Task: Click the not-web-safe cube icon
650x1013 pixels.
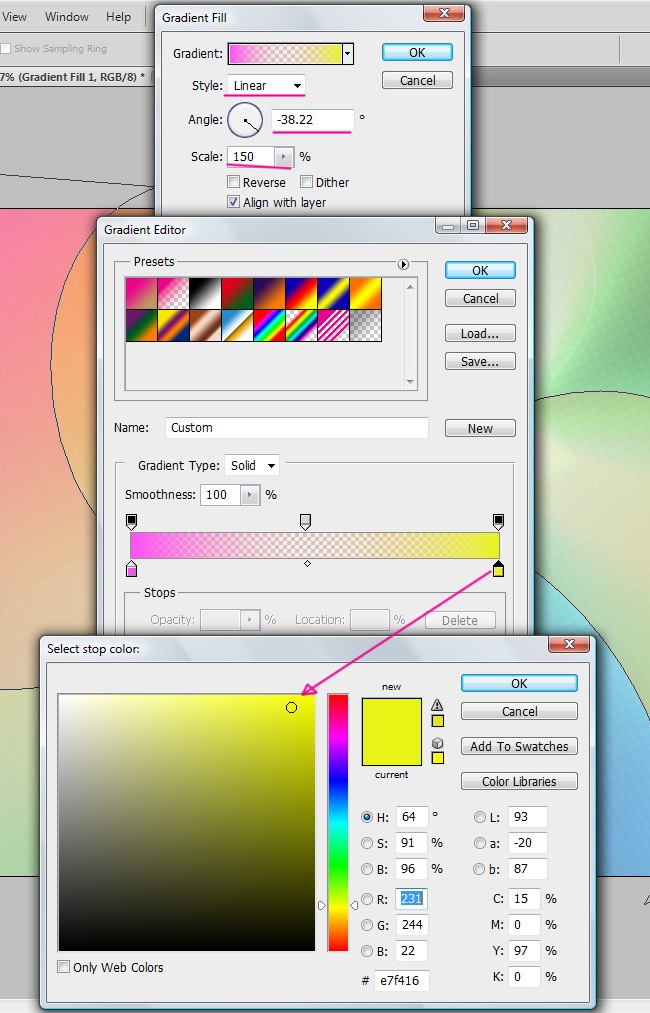Action: 437,743
